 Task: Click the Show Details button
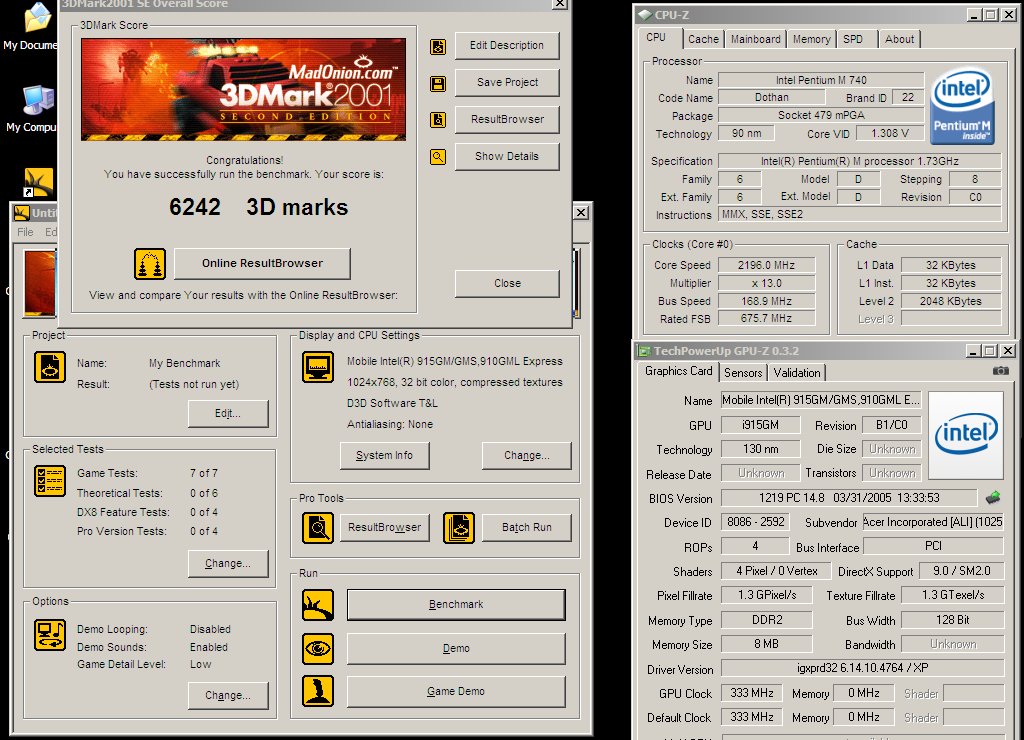[x=507, y=156]
